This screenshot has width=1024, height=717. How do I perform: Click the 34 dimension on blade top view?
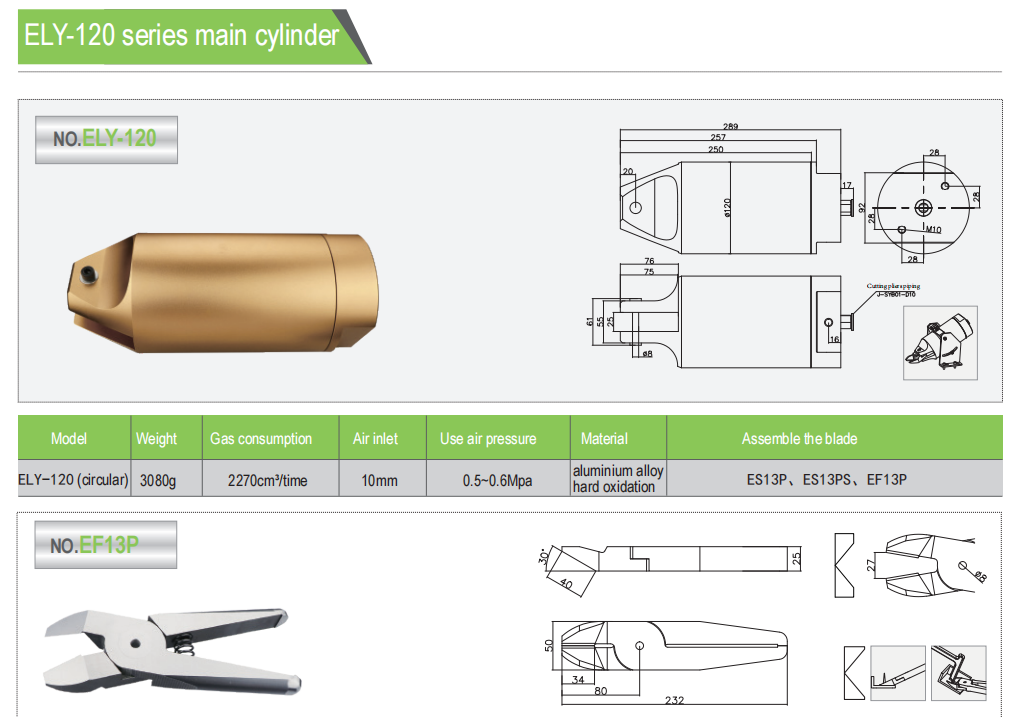(578, 680)
